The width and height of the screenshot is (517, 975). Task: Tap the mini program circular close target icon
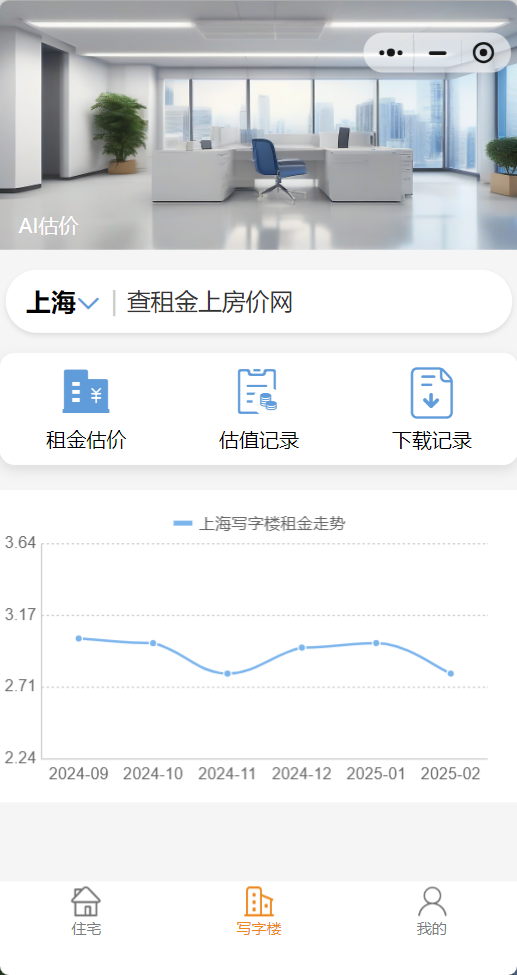tap(483, 53)
